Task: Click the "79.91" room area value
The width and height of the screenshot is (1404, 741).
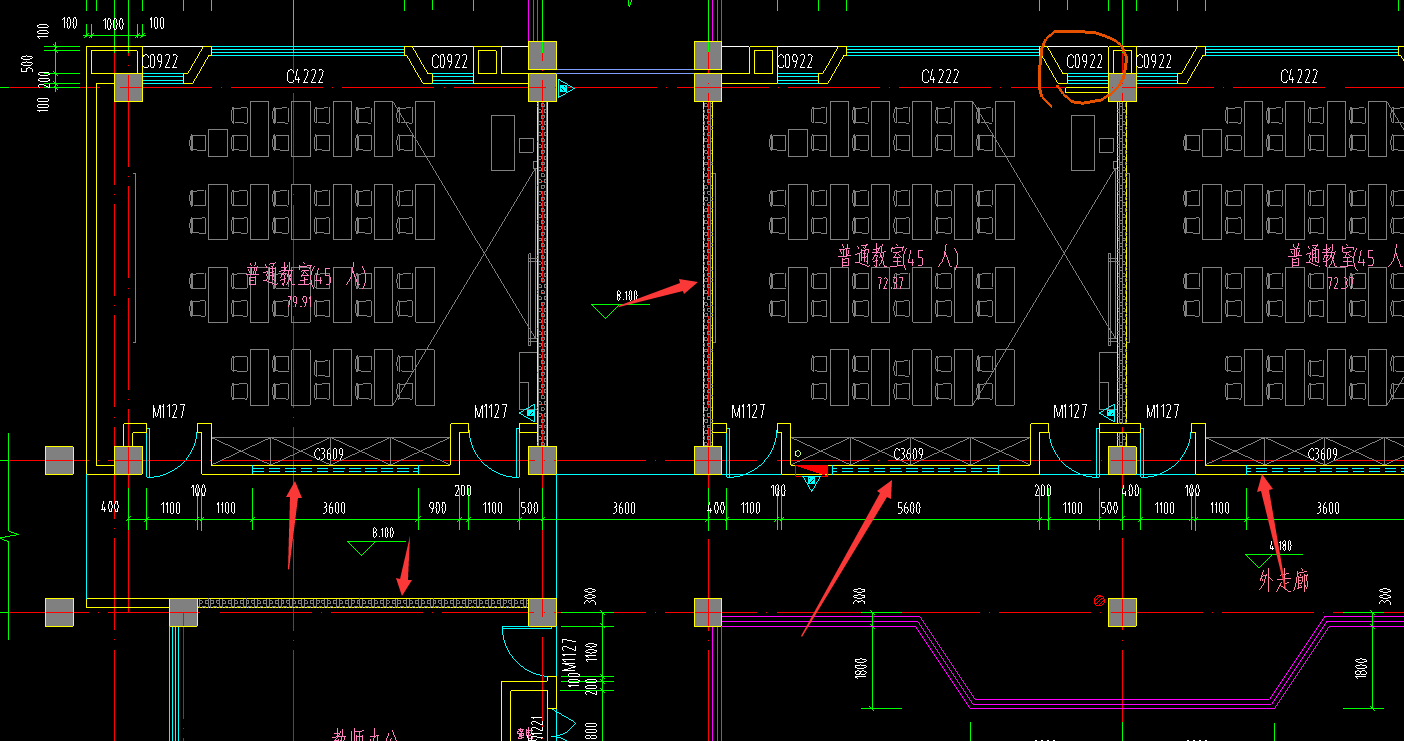Action: click(299, 300)
